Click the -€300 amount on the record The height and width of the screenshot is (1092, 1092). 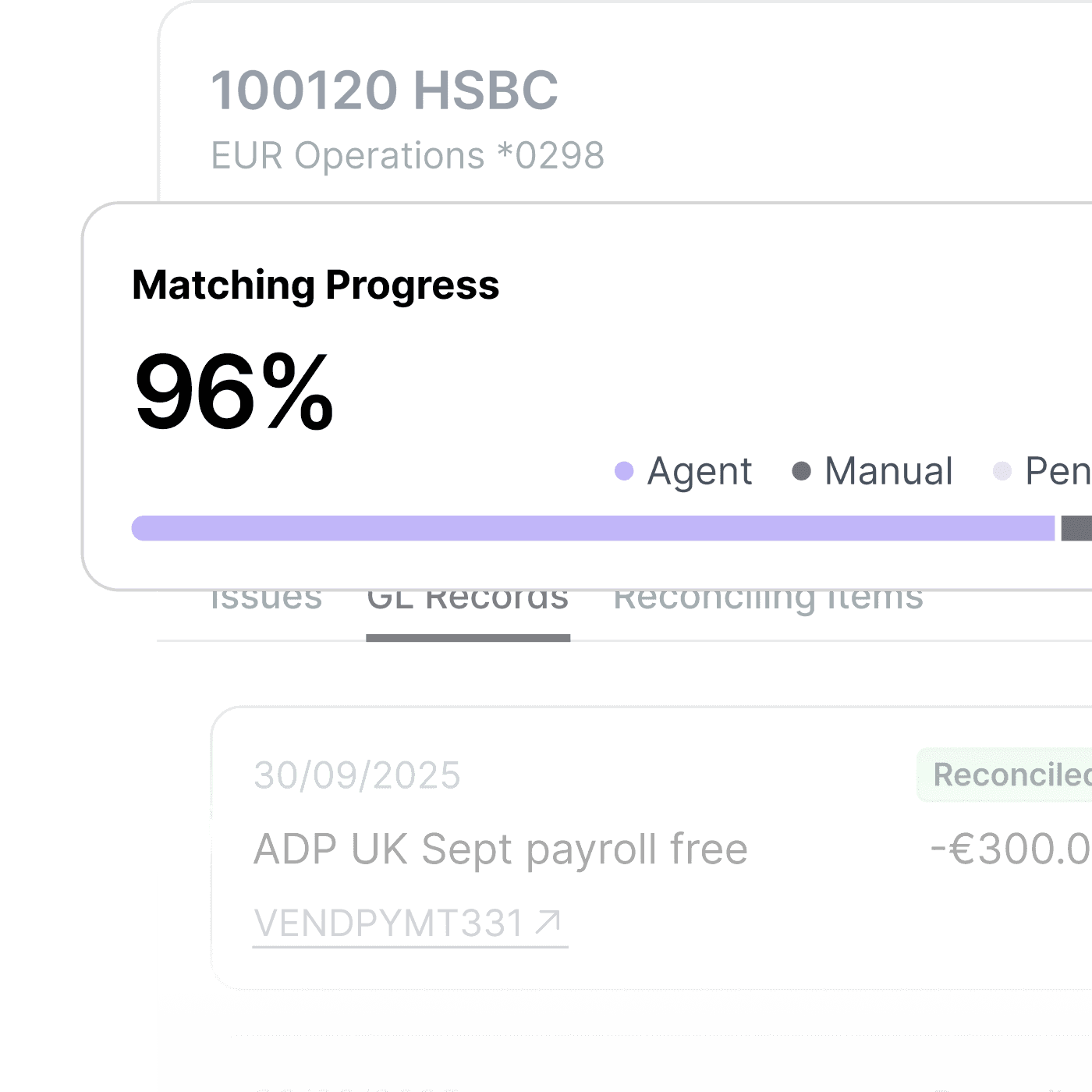click(1012, 849)
